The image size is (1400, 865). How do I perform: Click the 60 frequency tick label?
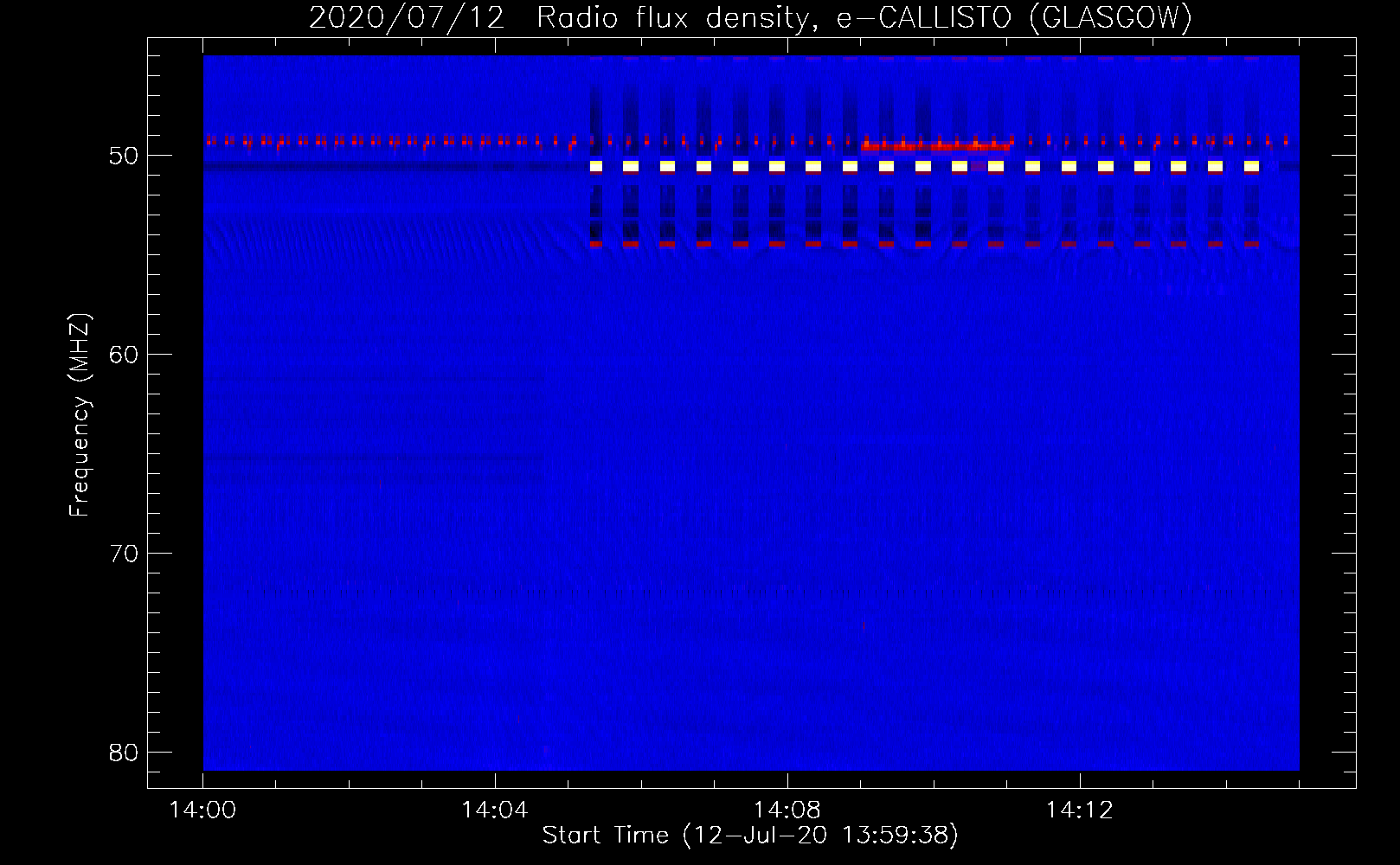pyautogui.click(x=125, y=355)
